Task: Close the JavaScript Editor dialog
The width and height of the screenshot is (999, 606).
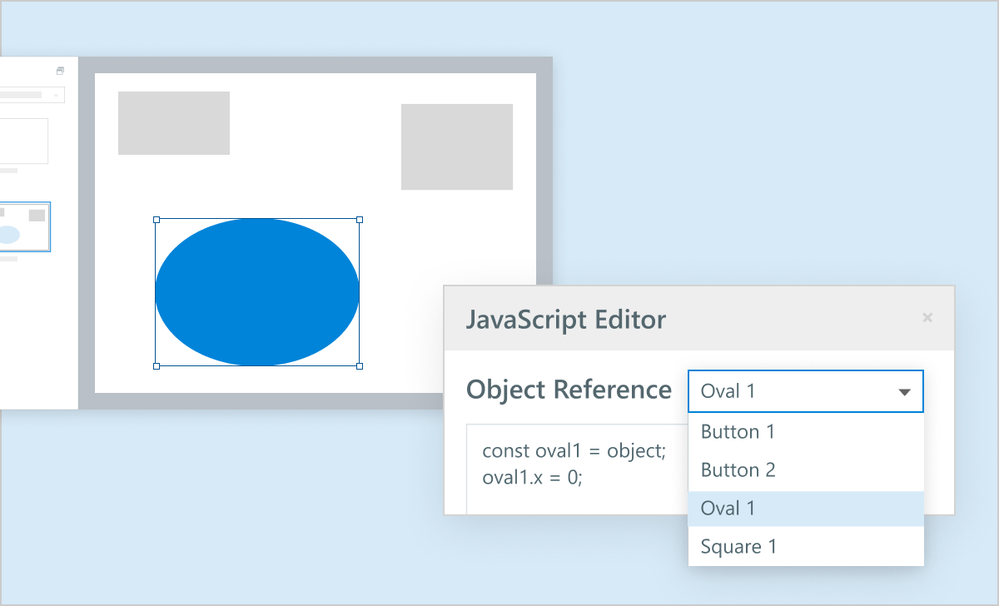Action: (x=927, y=318)
